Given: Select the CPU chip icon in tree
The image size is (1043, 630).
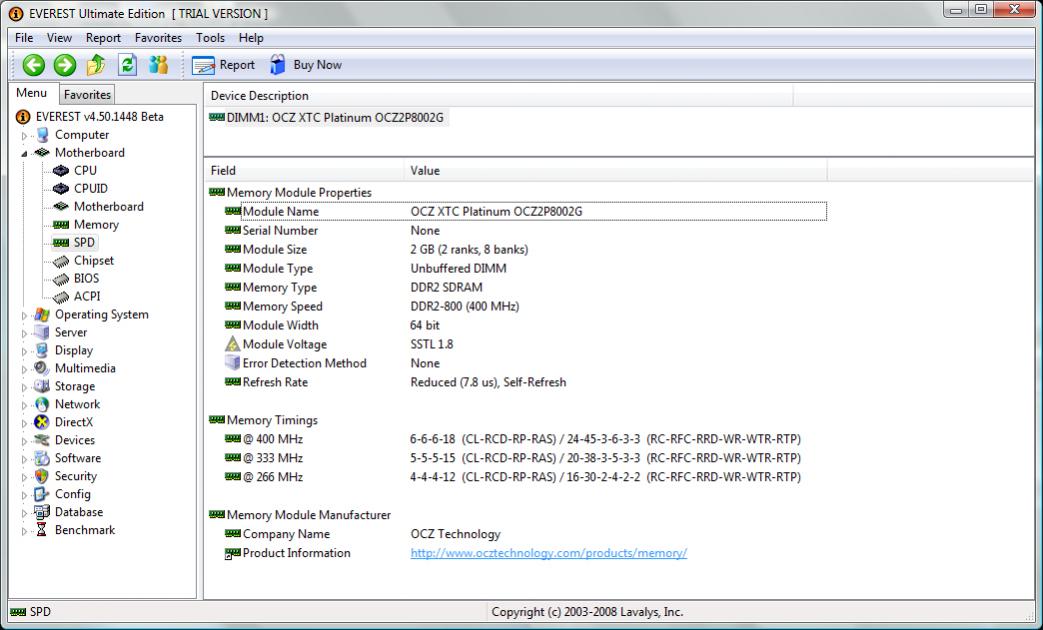Looking at the screenshot, I should coord(61,170).
